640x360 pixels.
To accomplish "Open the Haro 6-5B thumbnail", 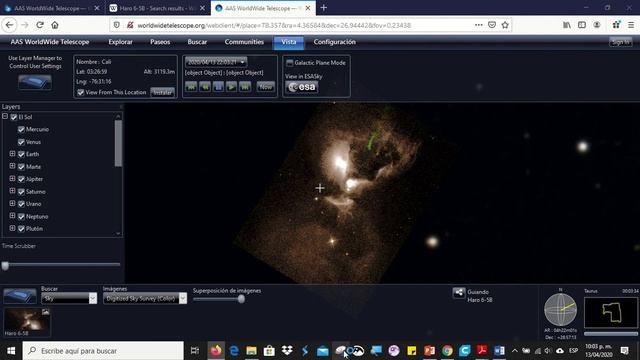I will pos(27,320).
